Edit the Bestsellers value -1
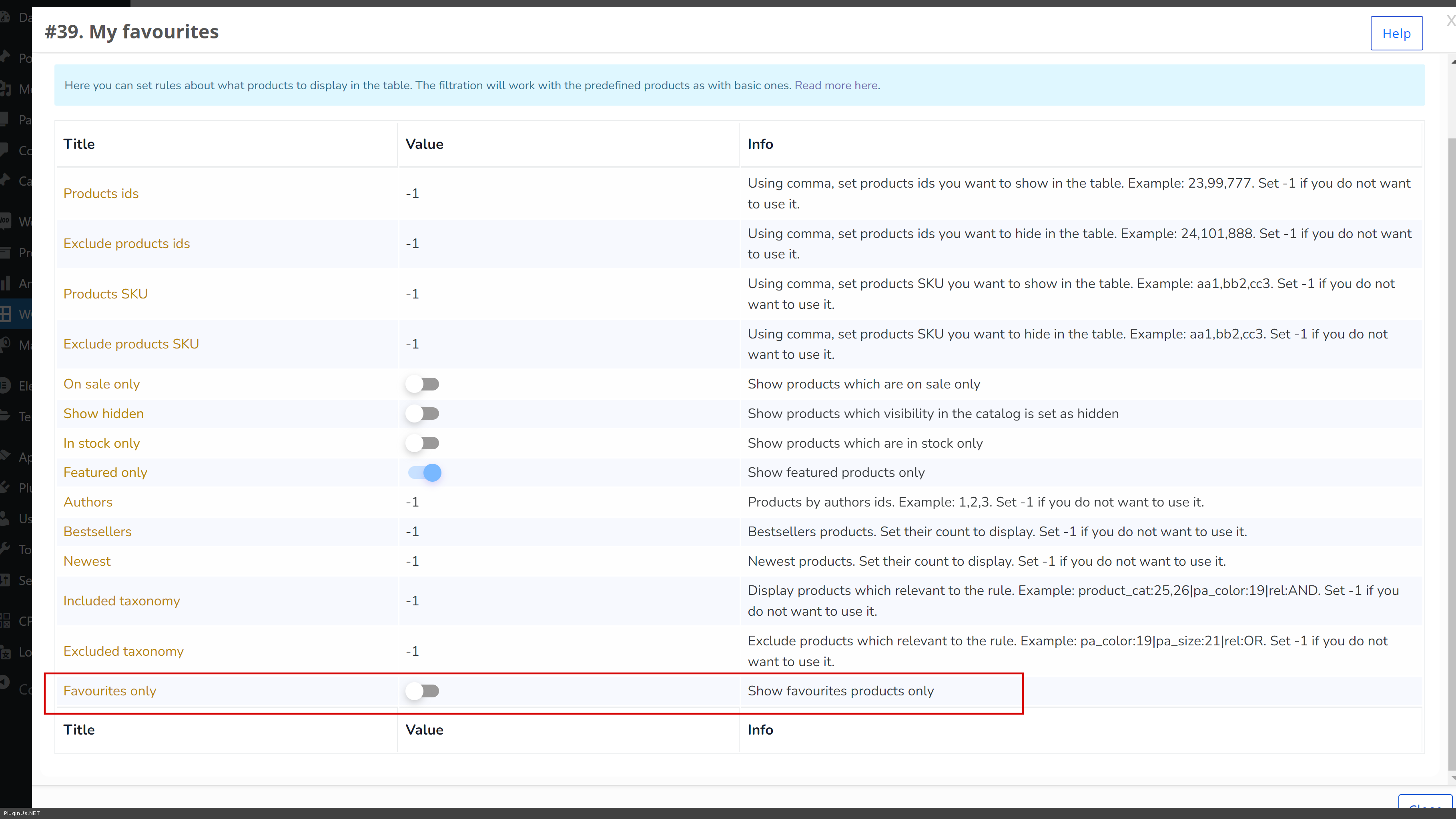The width and height of the screenshot is (1456, 819). (x=412, y=532)
